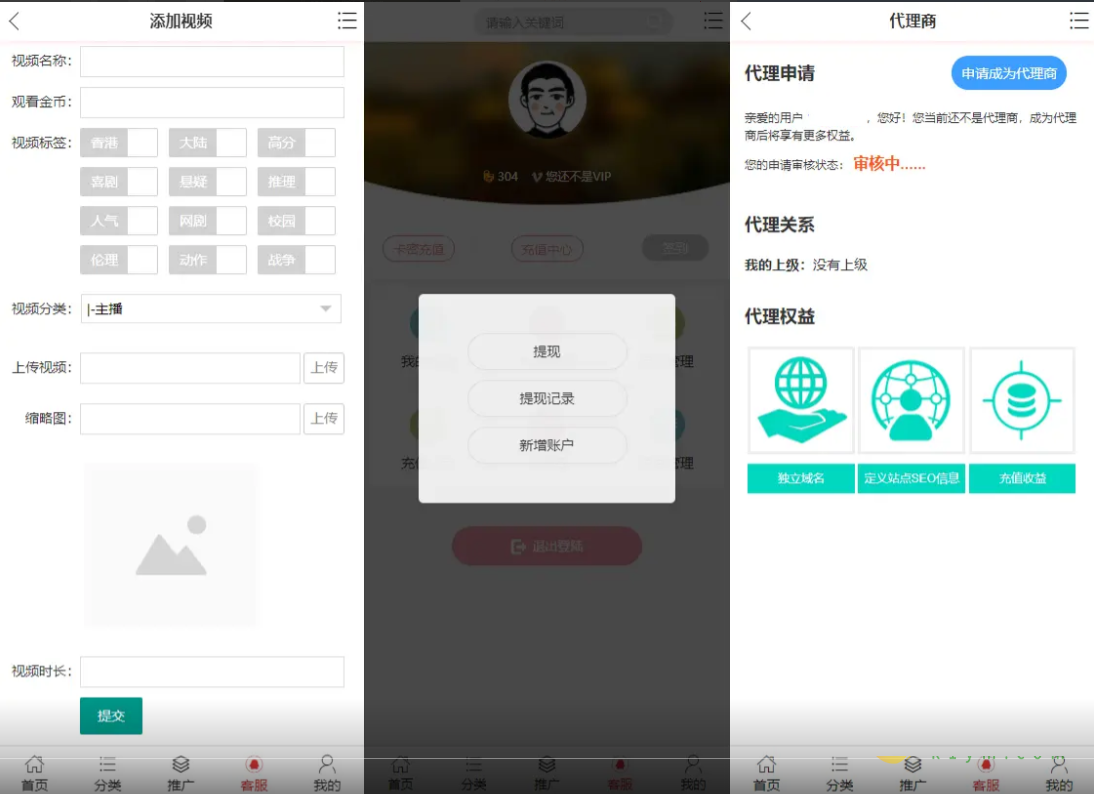
Task: Click the 独立域名 globe icon
Action: click(x=801, y=400)
